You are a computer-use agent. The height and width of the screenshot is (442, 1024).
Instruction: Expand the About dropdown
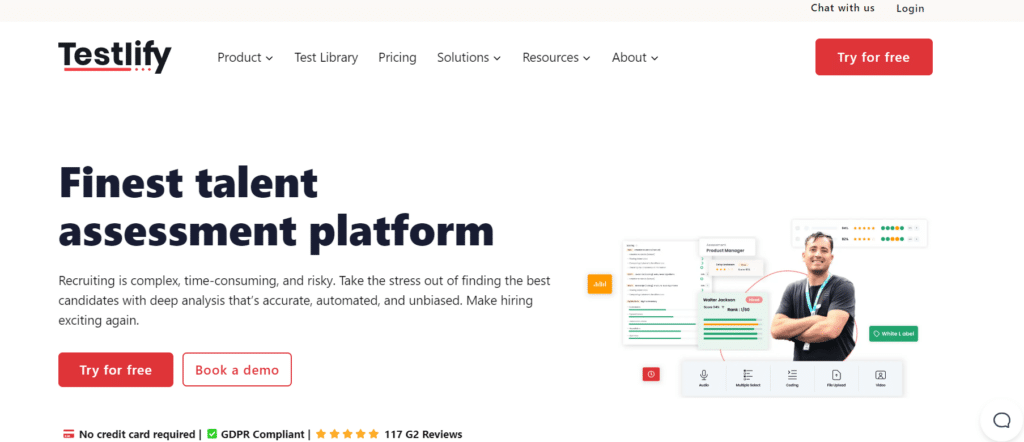click(x=635, y=57)
